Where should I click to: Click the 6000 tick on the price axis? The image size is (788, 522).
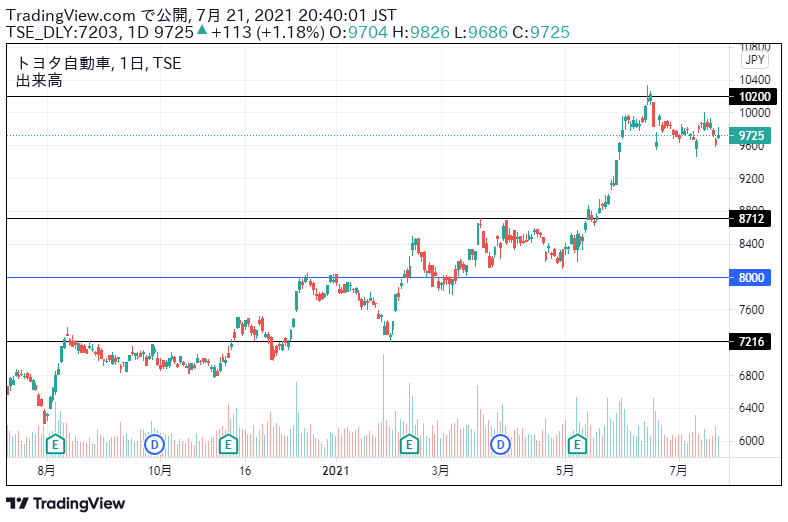(x=751, y=441)
